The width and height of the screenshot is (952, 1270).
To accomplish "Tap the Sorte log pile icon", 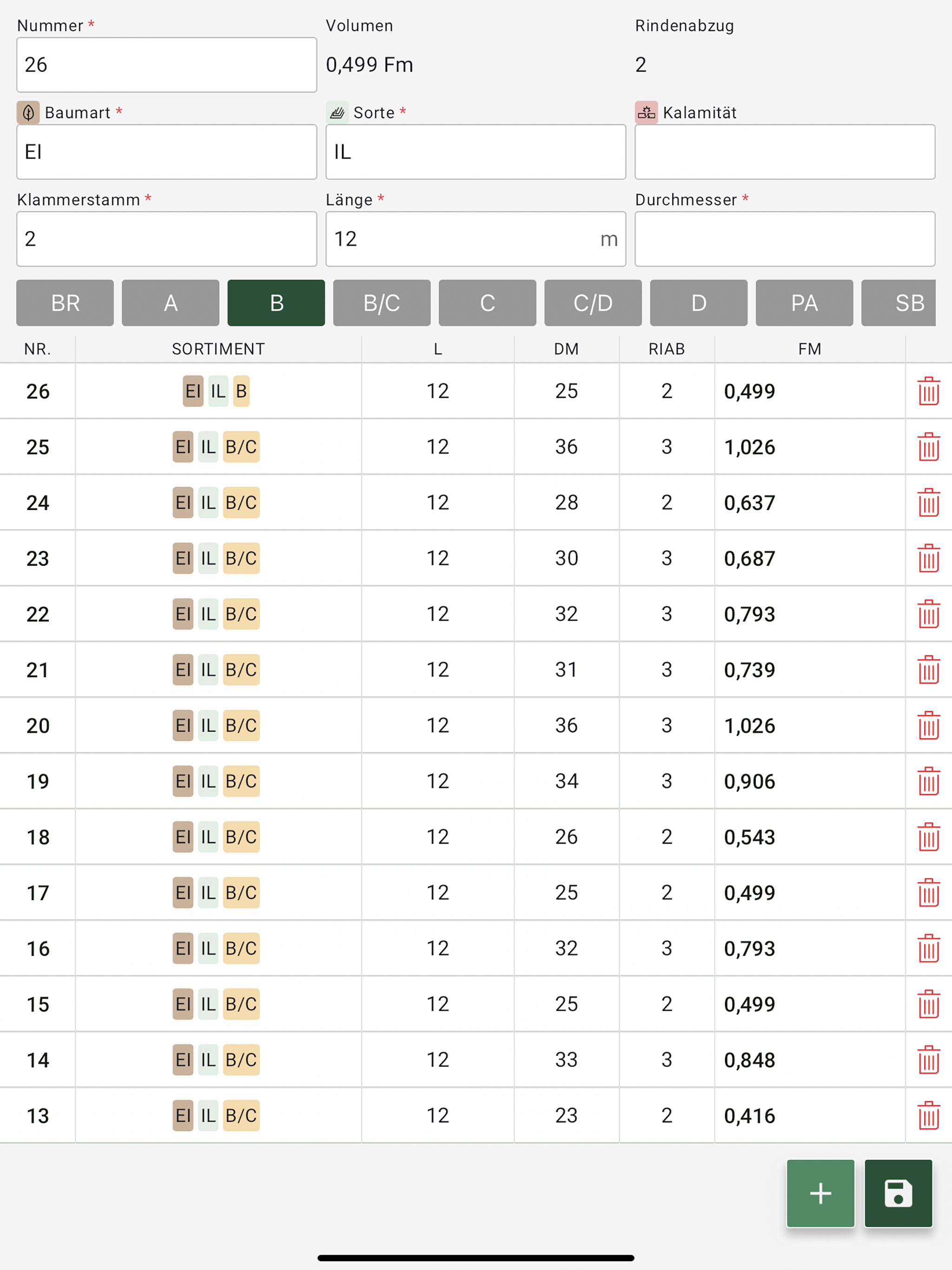I will coord(337,112).
